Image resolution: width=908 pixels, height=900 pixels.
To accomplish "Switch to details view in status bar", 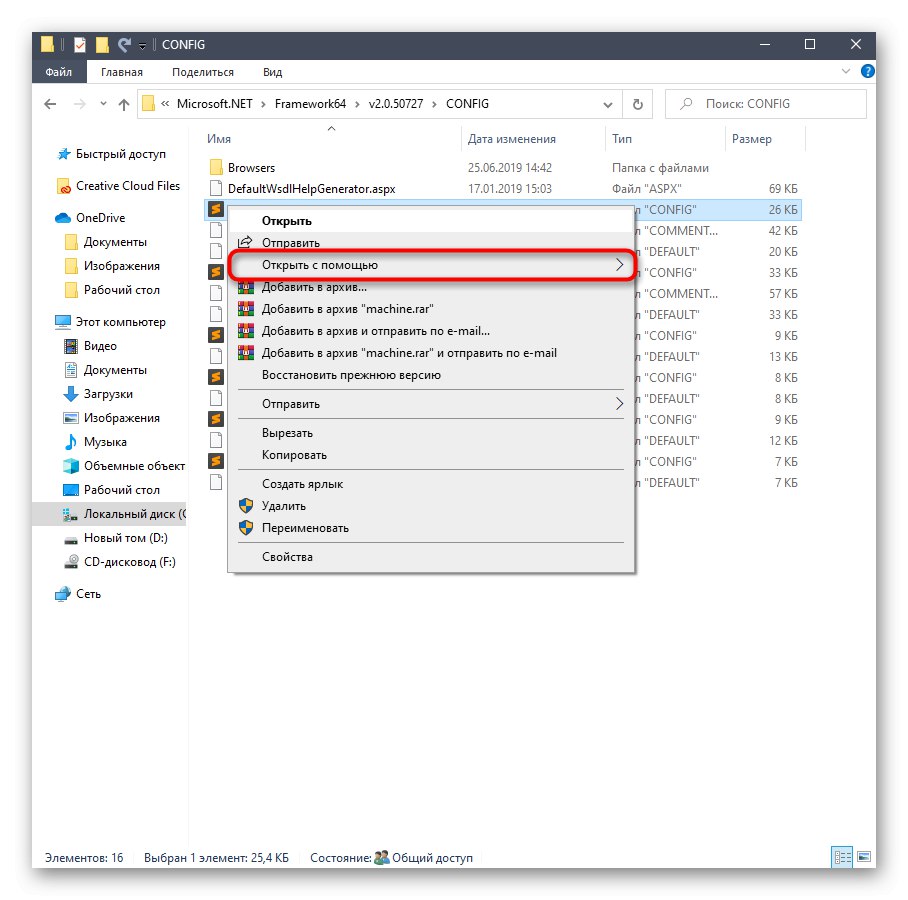I will (843, 857).
